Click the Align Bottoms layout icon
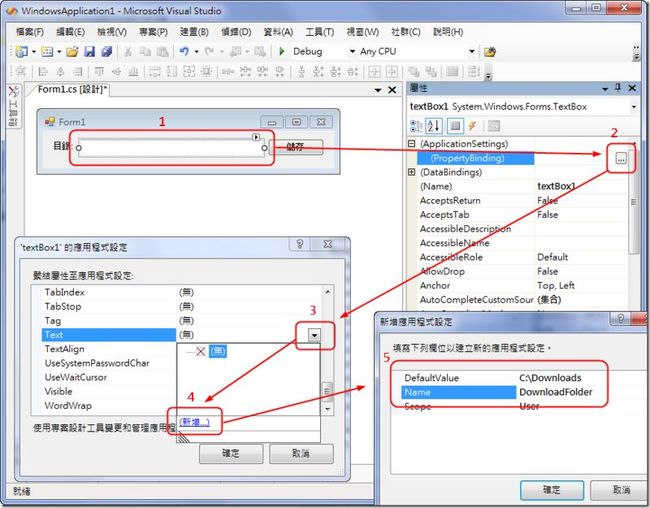This screenshot has width=650, height=508. click(133, 72)
